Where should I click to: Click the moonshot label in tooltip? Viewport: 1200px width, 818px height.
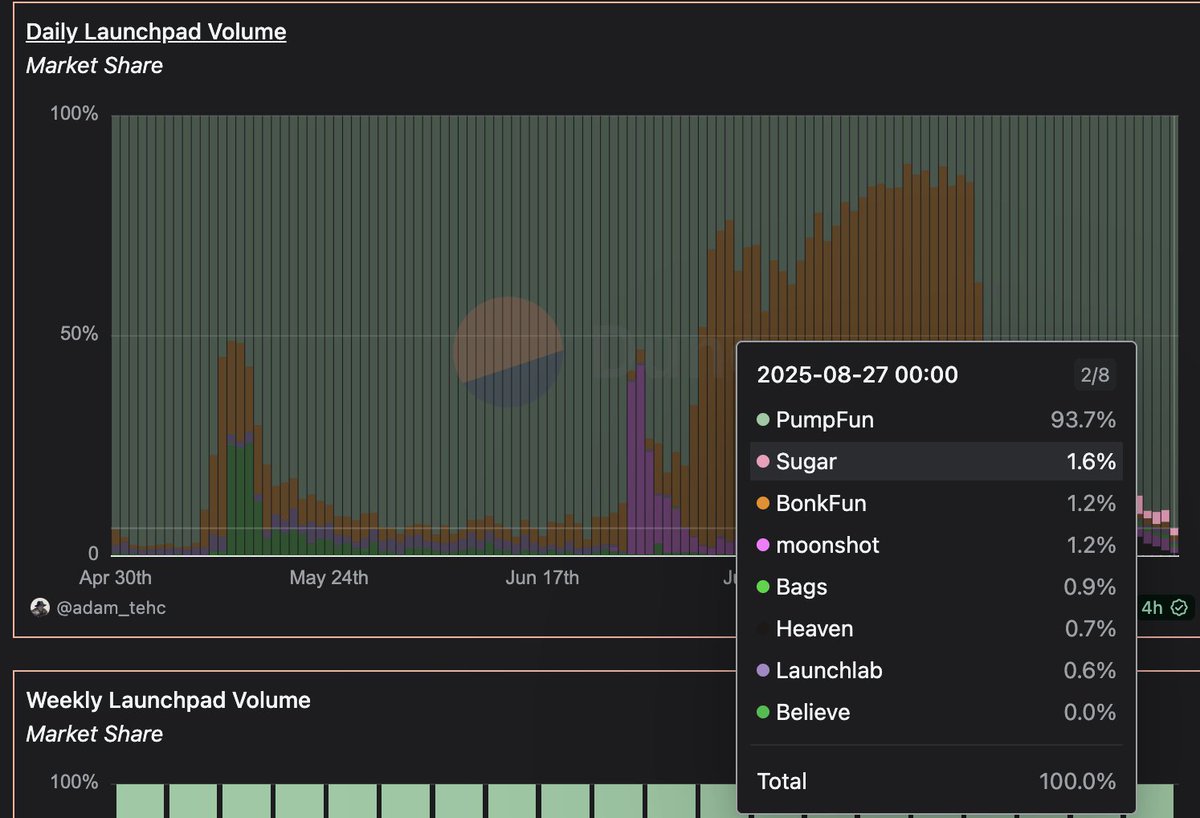[x=828, y=546]
